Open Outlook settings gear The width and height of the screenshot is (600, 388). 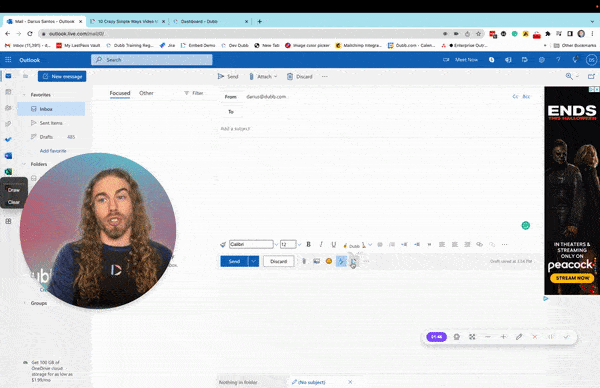(x=541, y=60)
